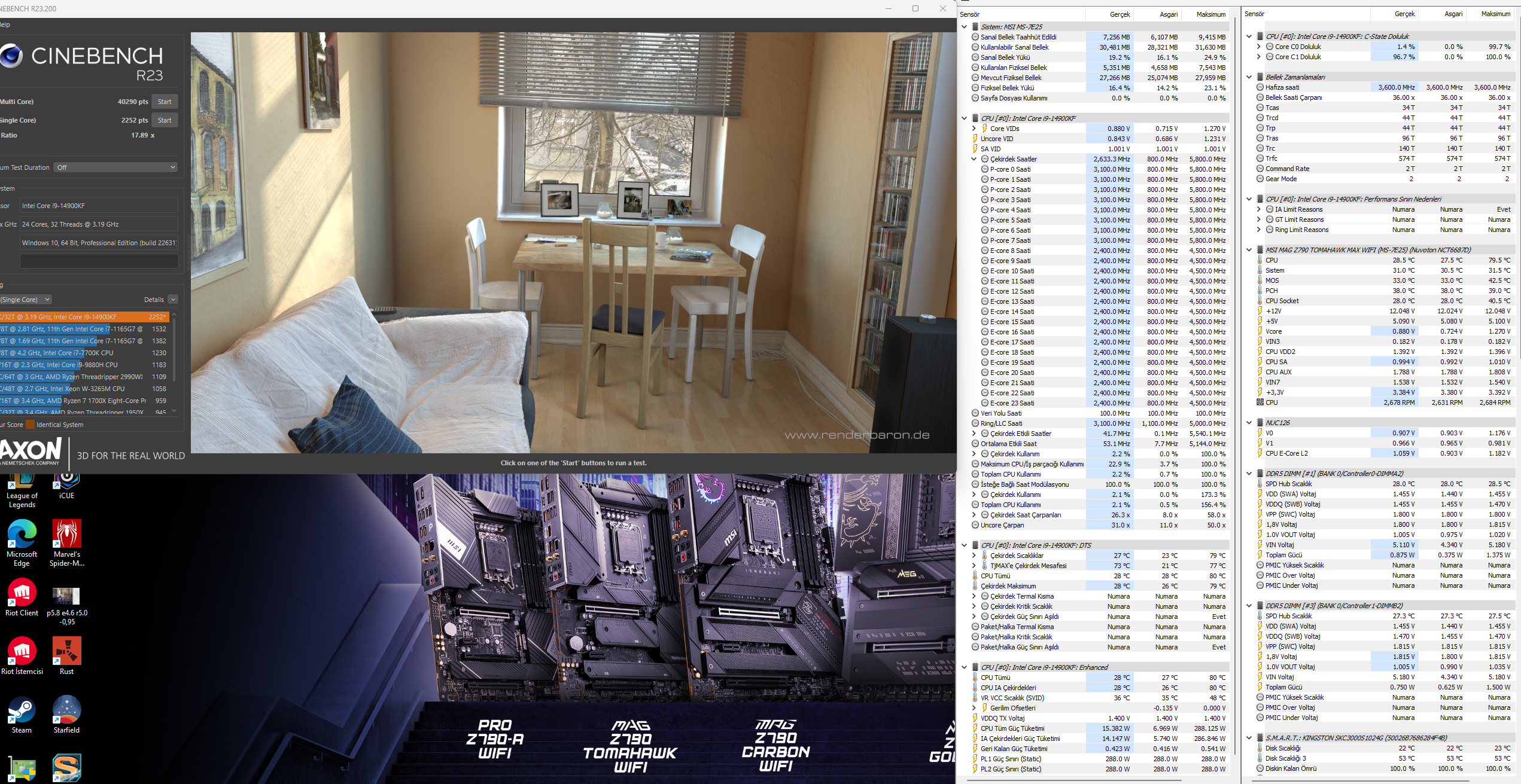Click the Cinebench R23 logo icon
1521x784 pixels.
[x=11, y=56]
